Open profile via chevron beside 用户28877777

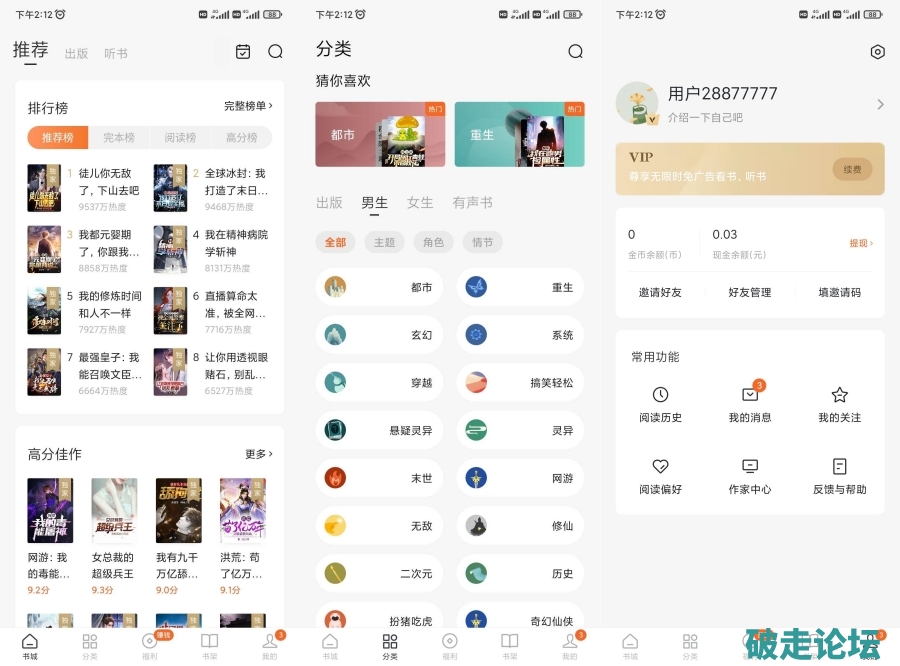(879, 104)
